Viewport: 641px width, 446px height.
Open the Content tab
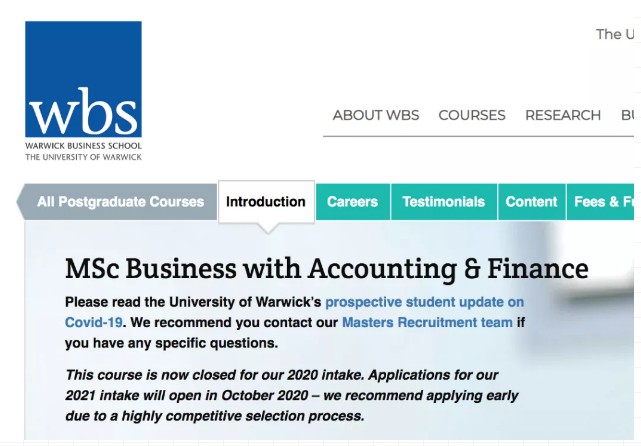point(531,202)
